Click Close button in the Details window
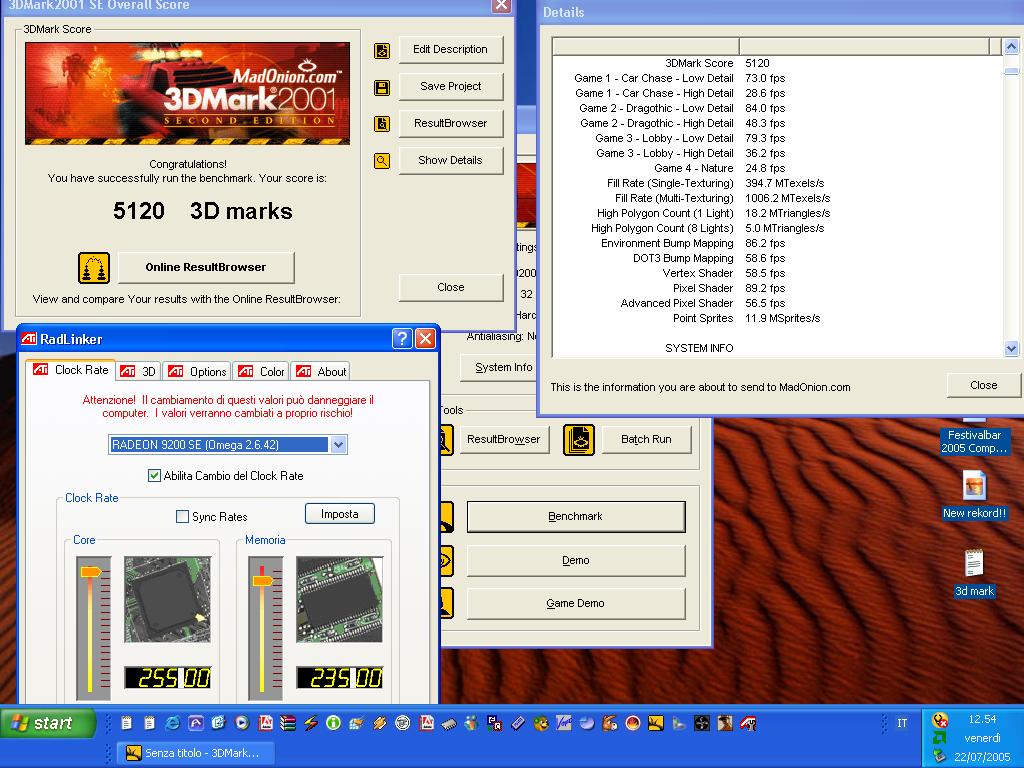 tap(984, 385)
